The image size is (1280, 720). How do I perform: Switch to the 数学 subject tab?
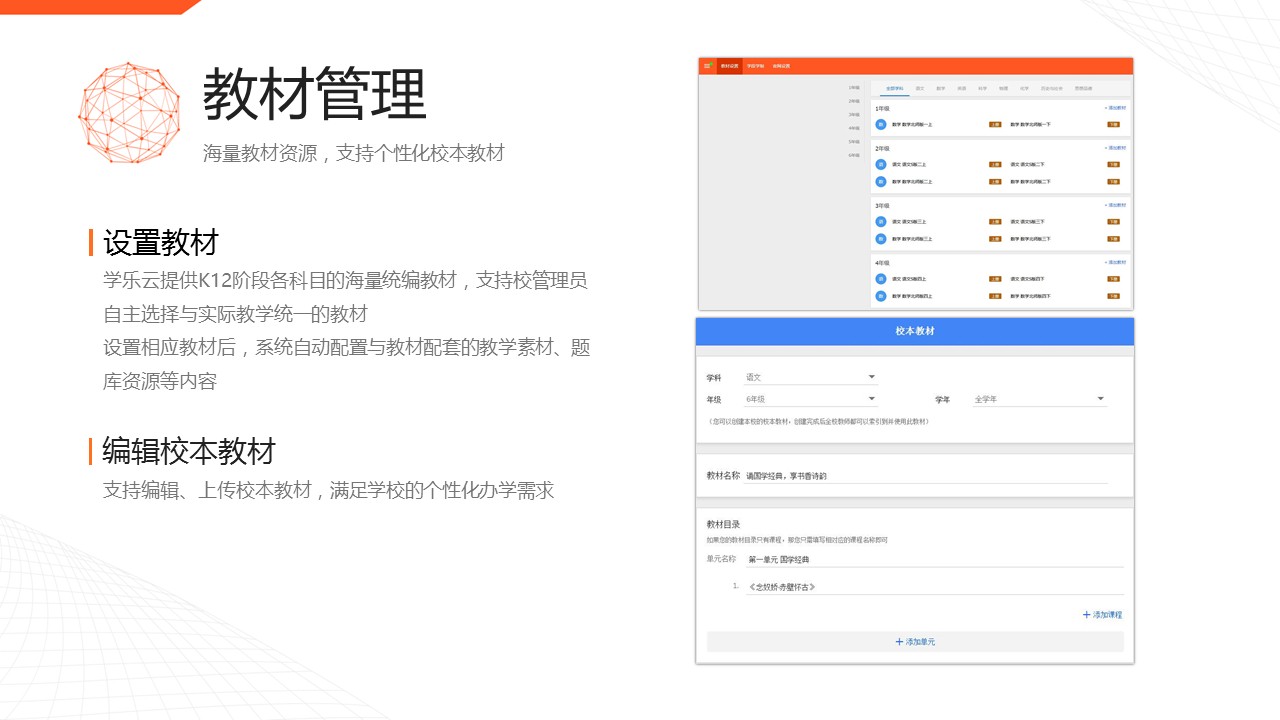[940, 88]
